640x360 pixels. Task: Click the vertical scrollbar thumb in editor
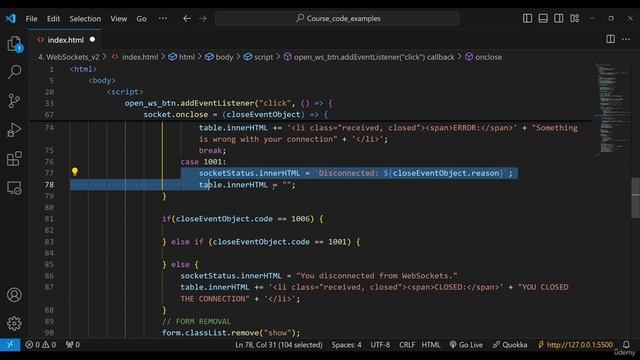(636, 198)
